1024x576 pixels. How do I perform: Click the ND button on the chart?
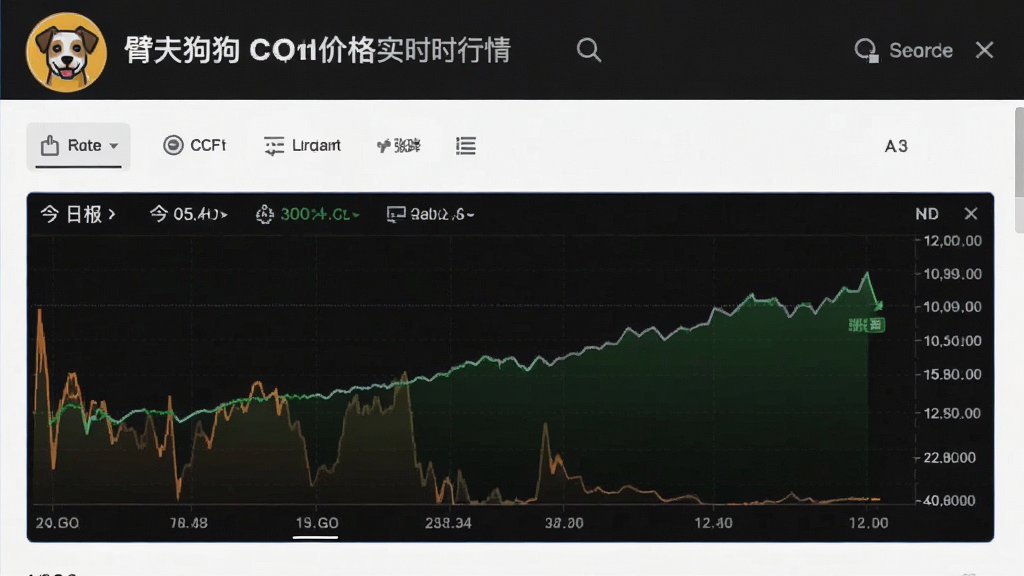(x=927, y=214)
